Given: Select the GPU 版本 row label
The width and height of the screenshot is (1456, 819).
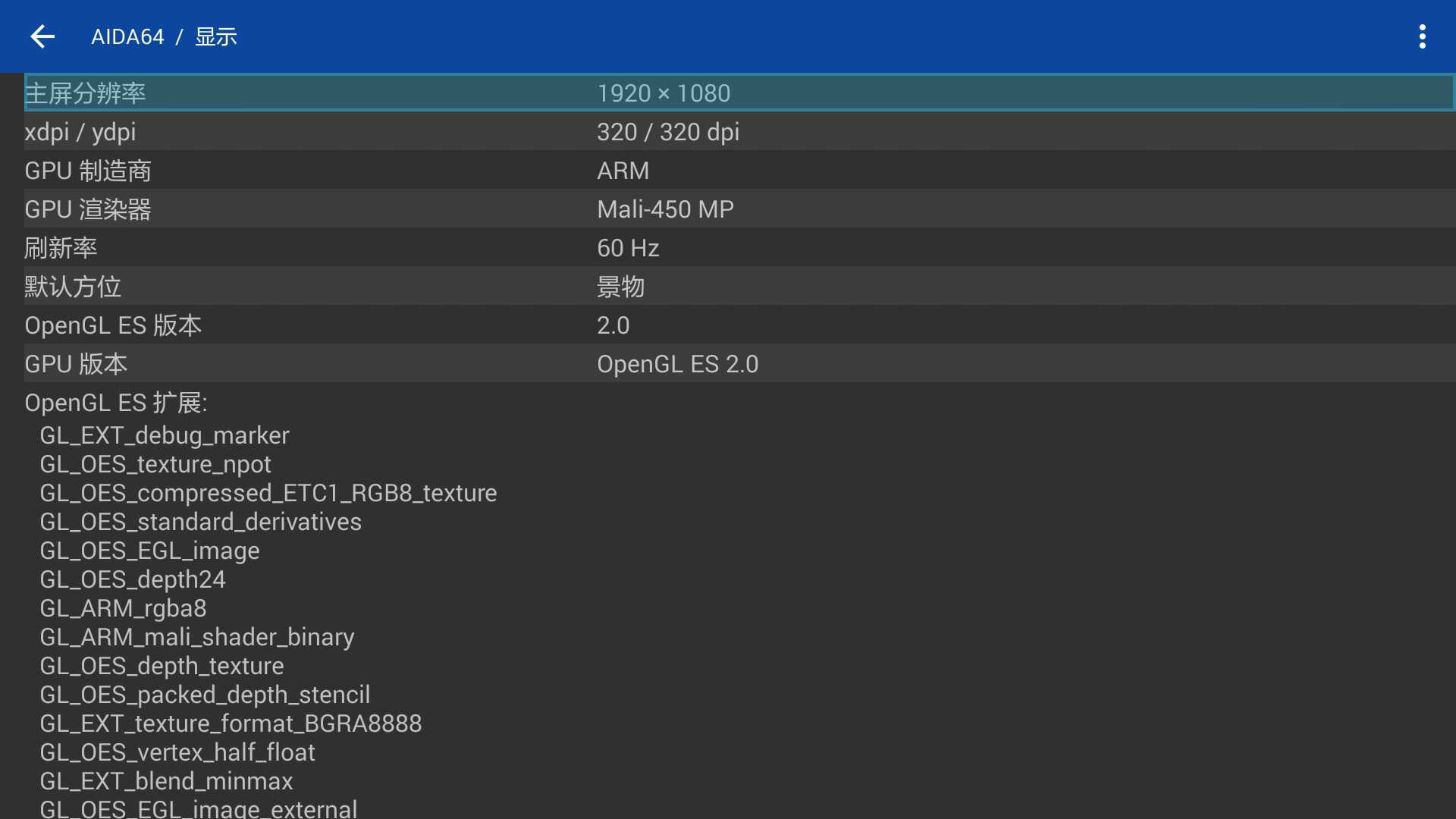Looking at the screenshot, I should click(x=76, y=364).
